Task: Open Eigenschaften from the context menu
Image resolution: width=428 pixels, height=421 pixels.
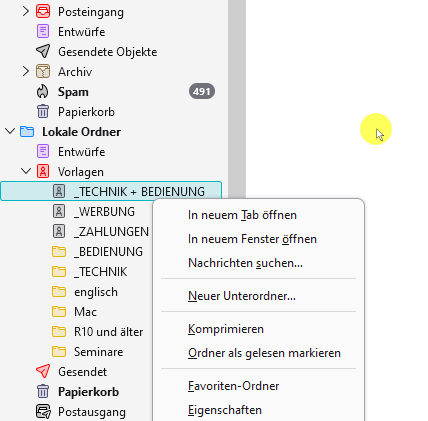Action: [225, 410]
